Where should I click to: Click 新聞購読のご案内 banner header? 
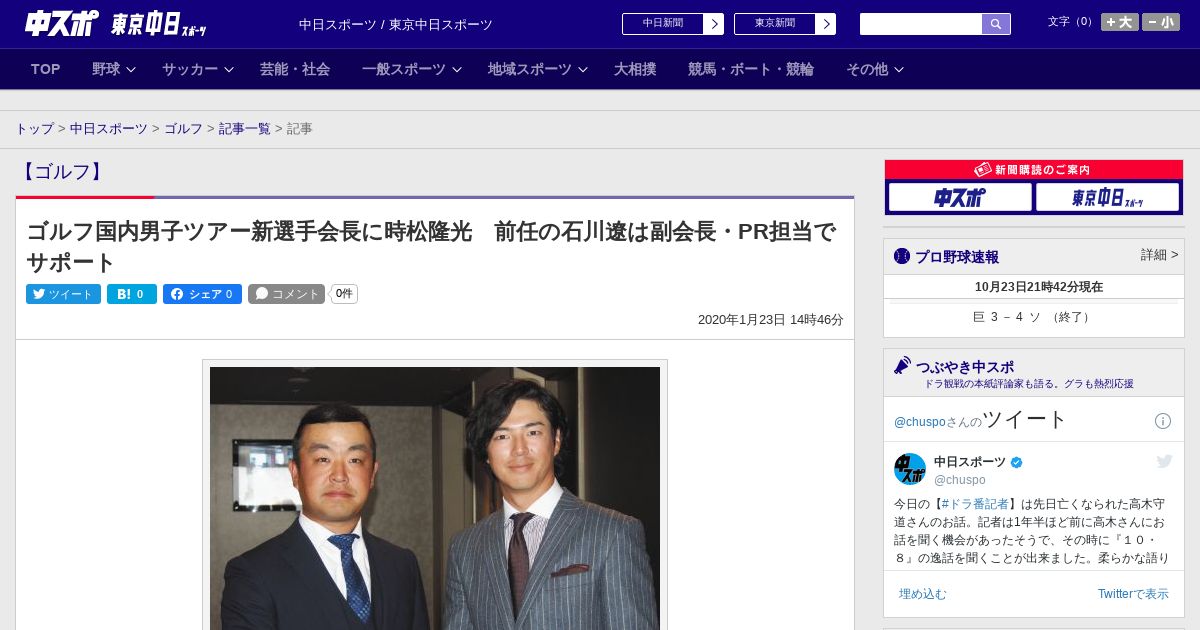pos(1033,170)
